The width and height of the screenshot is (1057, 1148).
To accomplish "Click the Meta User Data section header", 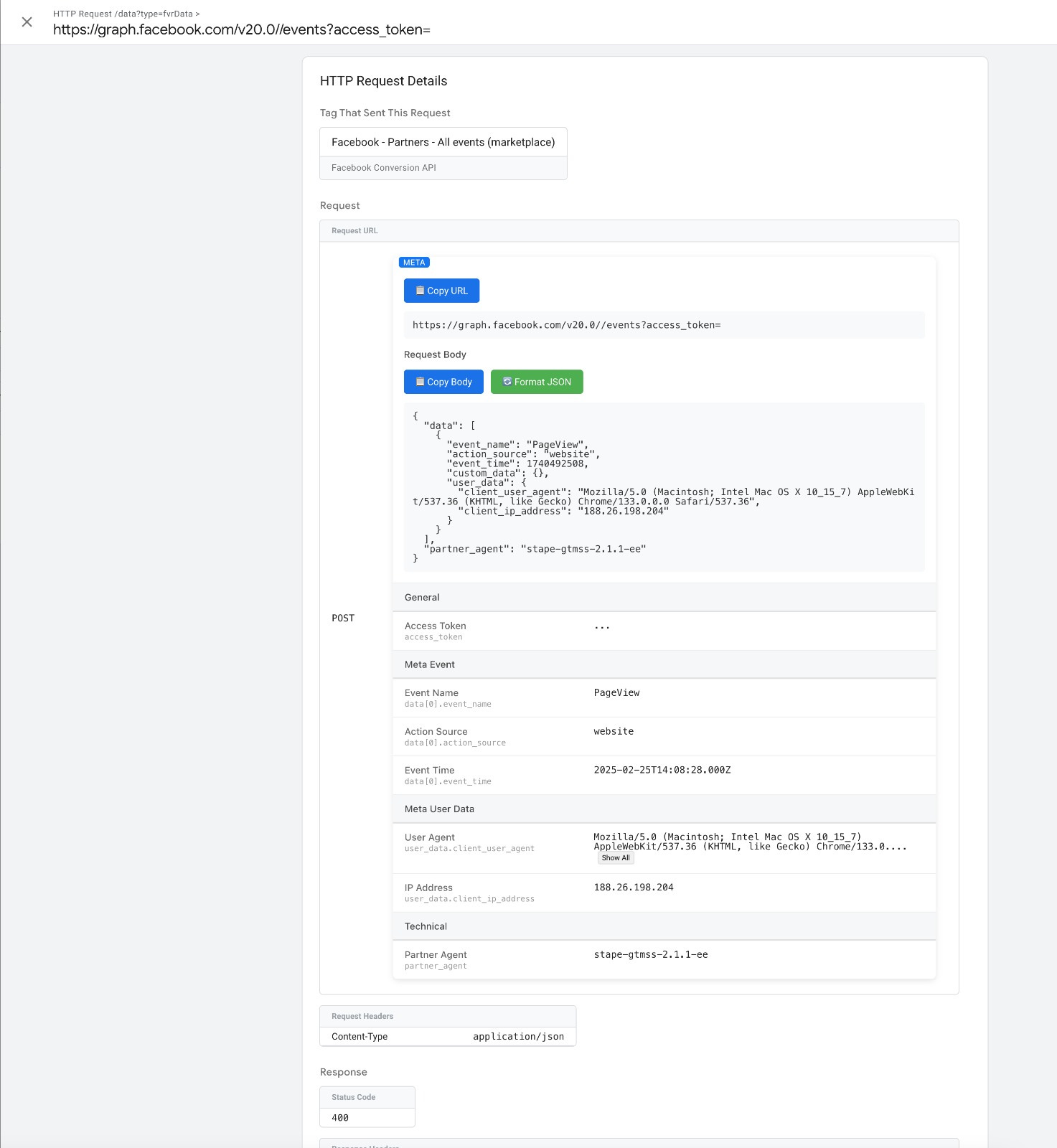I will pyautogui.click(x=664, y=809).
